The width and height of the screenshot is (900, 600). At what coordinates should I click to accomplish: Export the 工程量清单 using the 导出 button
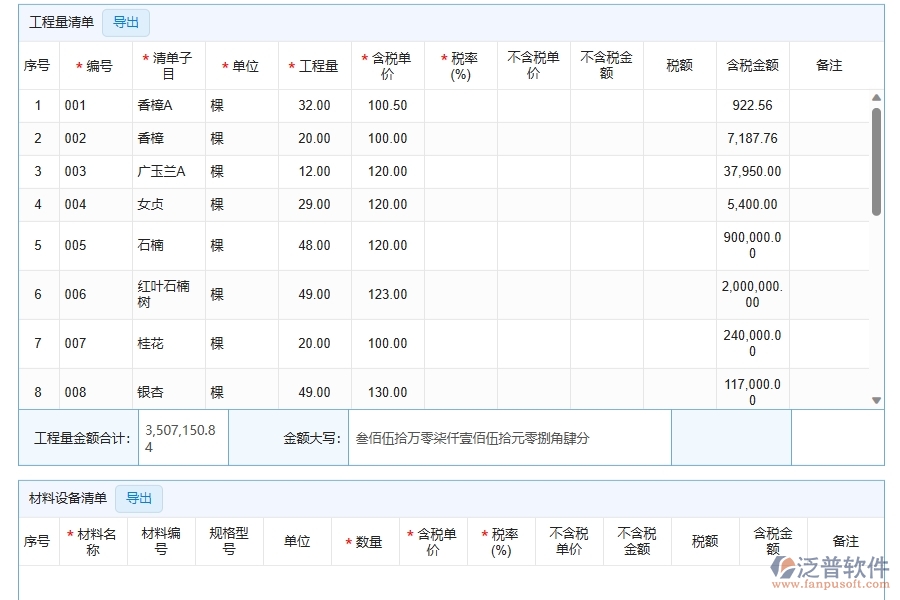(x=126, y=22)
